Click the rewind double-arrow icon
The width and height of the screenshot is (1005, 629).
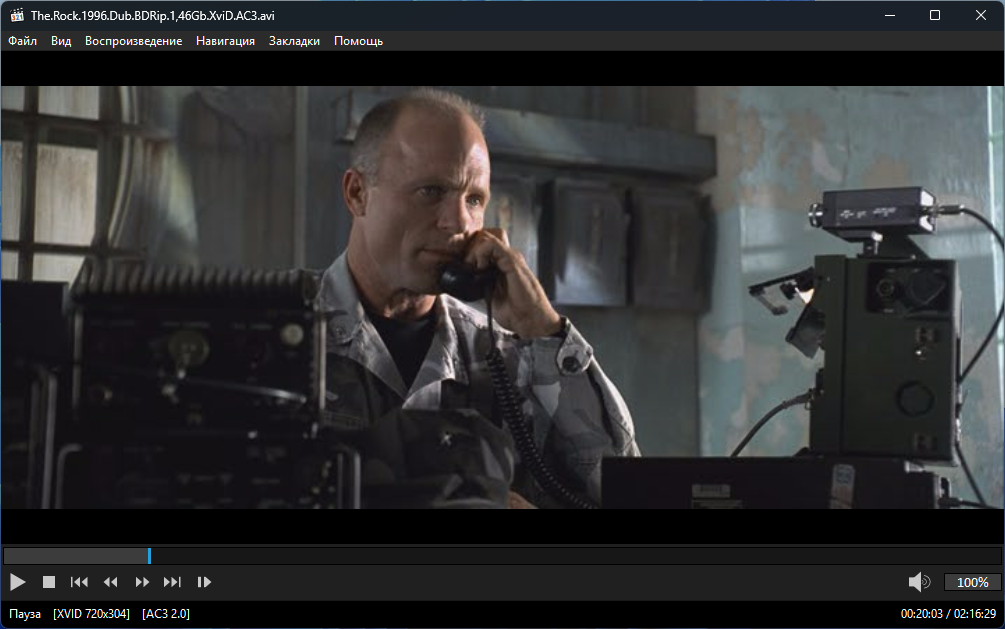pyautogui.click(x=111, y=582)
